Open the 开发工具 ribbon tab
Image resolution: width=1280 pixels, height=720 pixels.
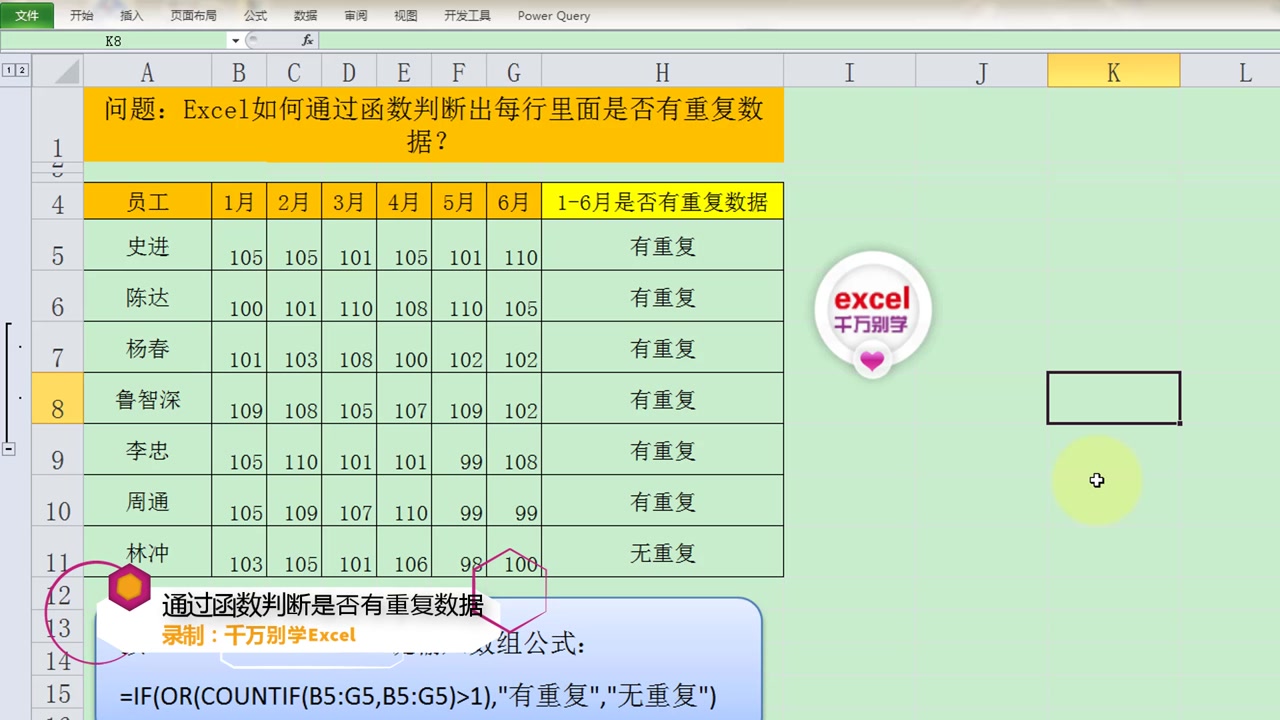(x=467, y=16)
